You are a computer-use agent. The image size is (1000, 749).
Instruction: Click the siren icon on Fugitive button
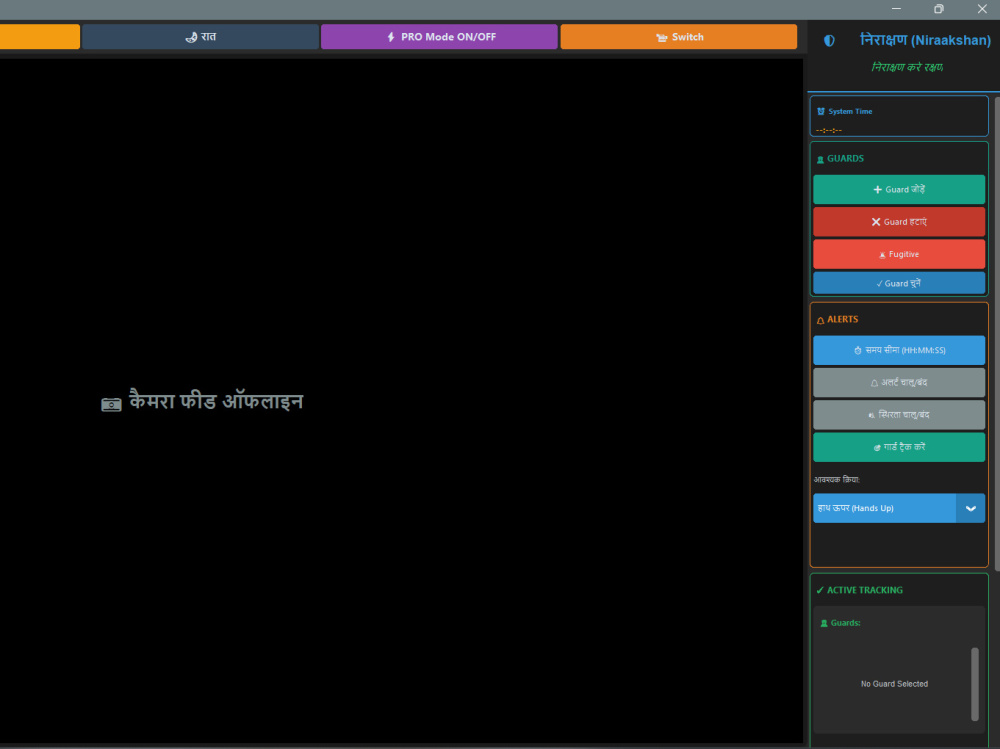(x=883, y=255)
